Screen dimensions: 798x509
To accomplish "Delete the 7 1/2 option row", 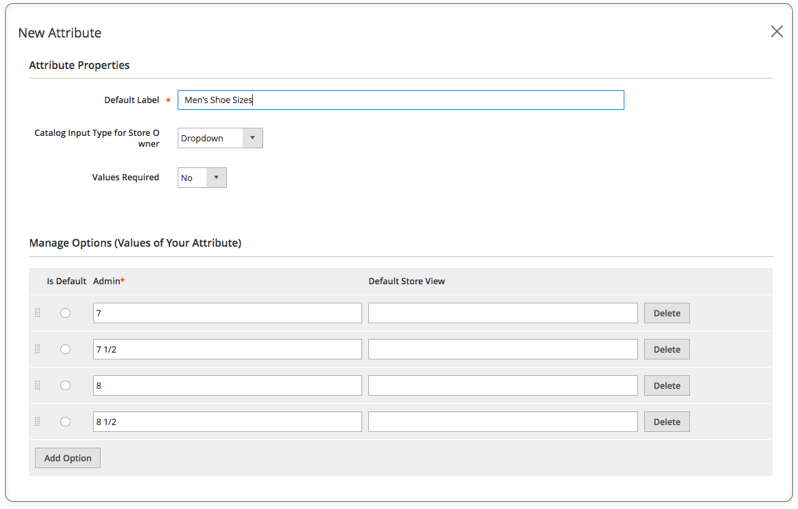I will 667,349.
